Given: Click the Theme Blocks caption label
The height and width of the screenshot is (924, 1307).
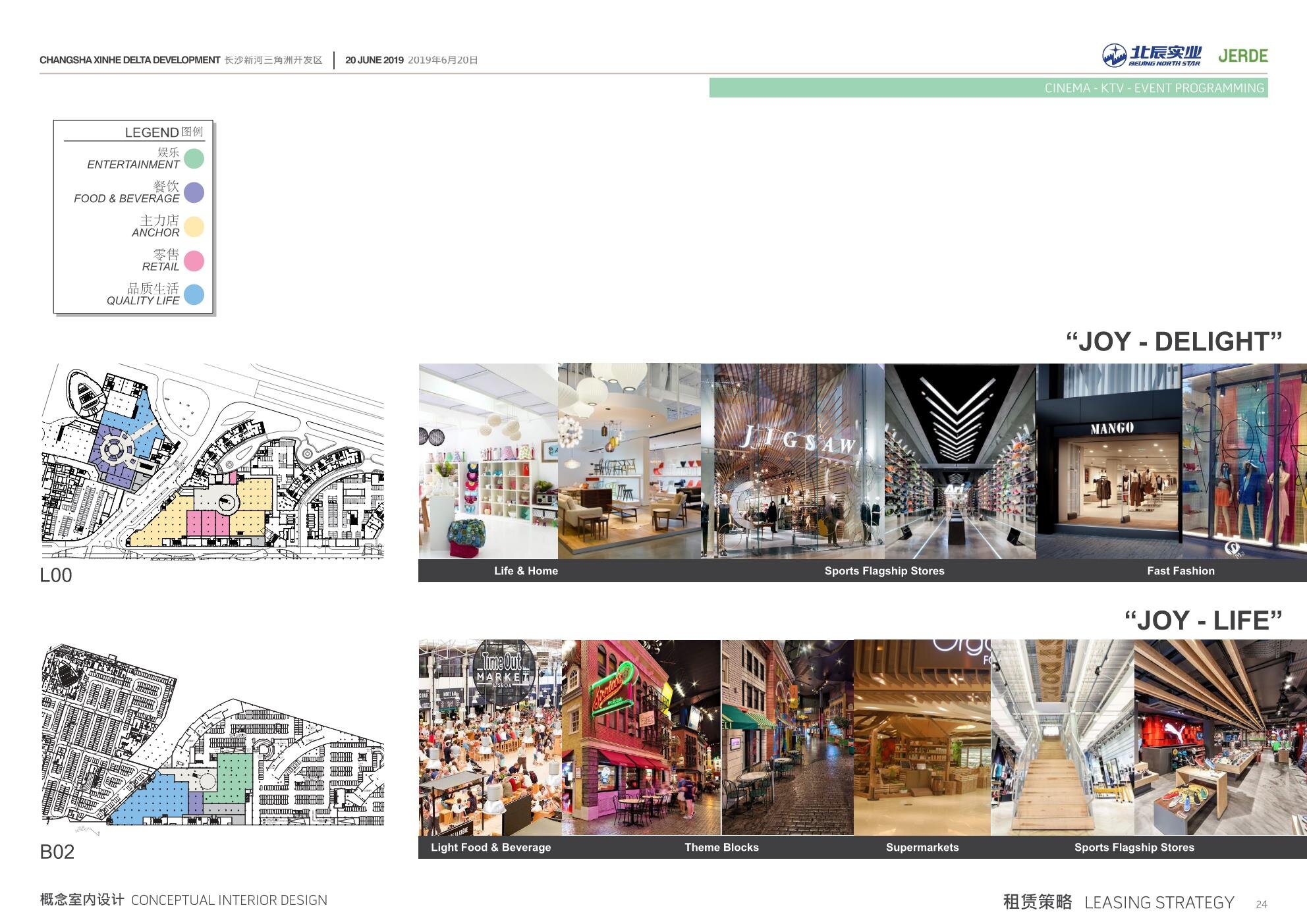Looking at the screenshot, I should click(x=721, y=848).
